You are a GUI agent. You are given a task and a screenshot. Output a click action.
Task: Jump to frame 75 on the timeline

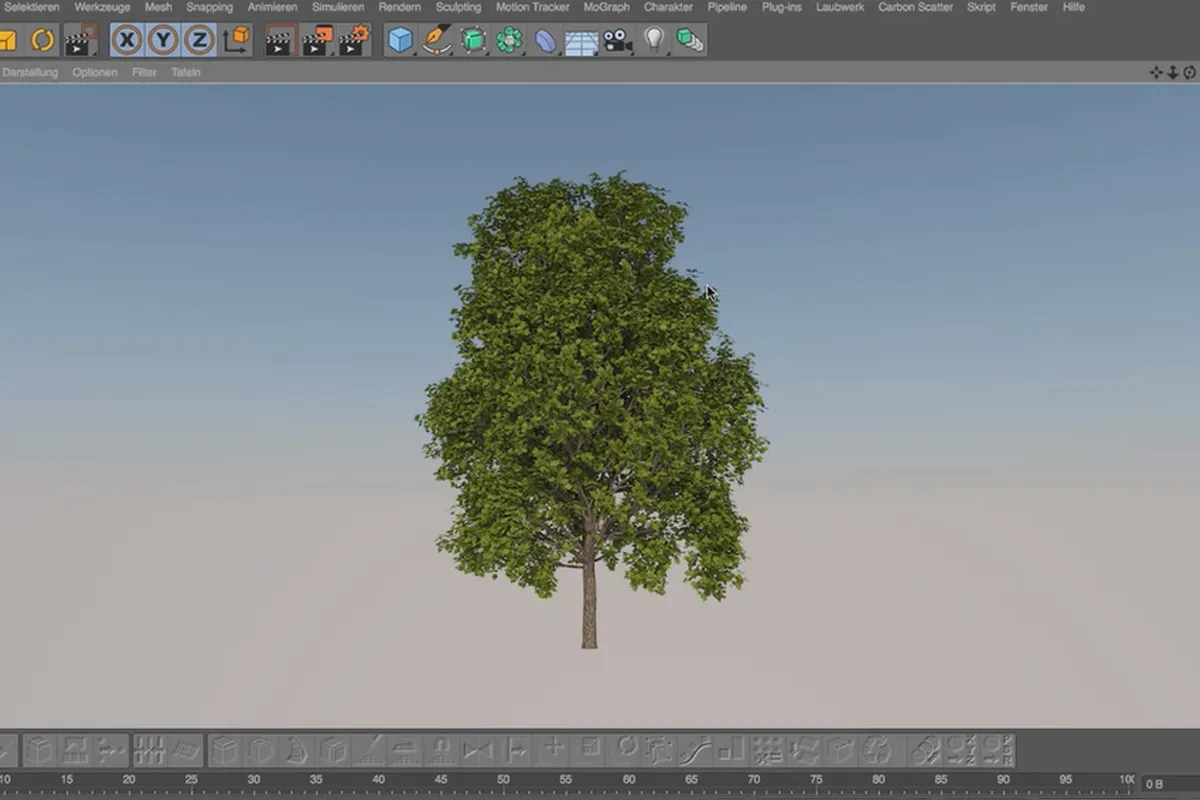(x=816, y=780)
